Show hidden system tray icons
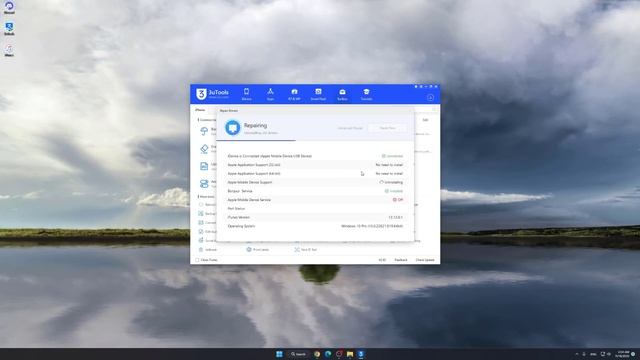The height and width of the screenshot is (360, 640). [x=577, y=354]
